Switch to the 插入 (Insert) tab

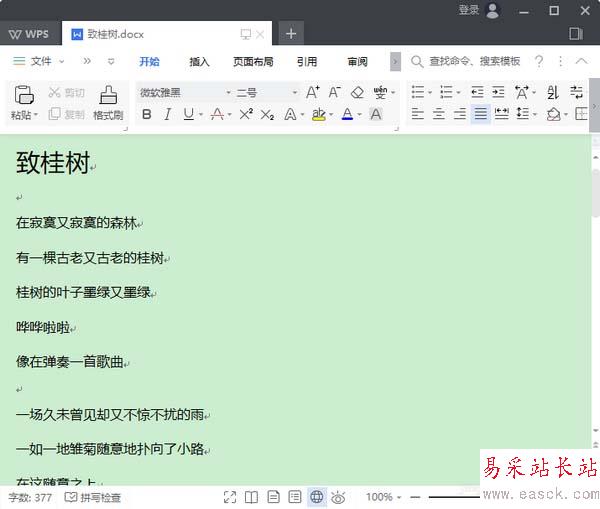(x=199, y=61)
